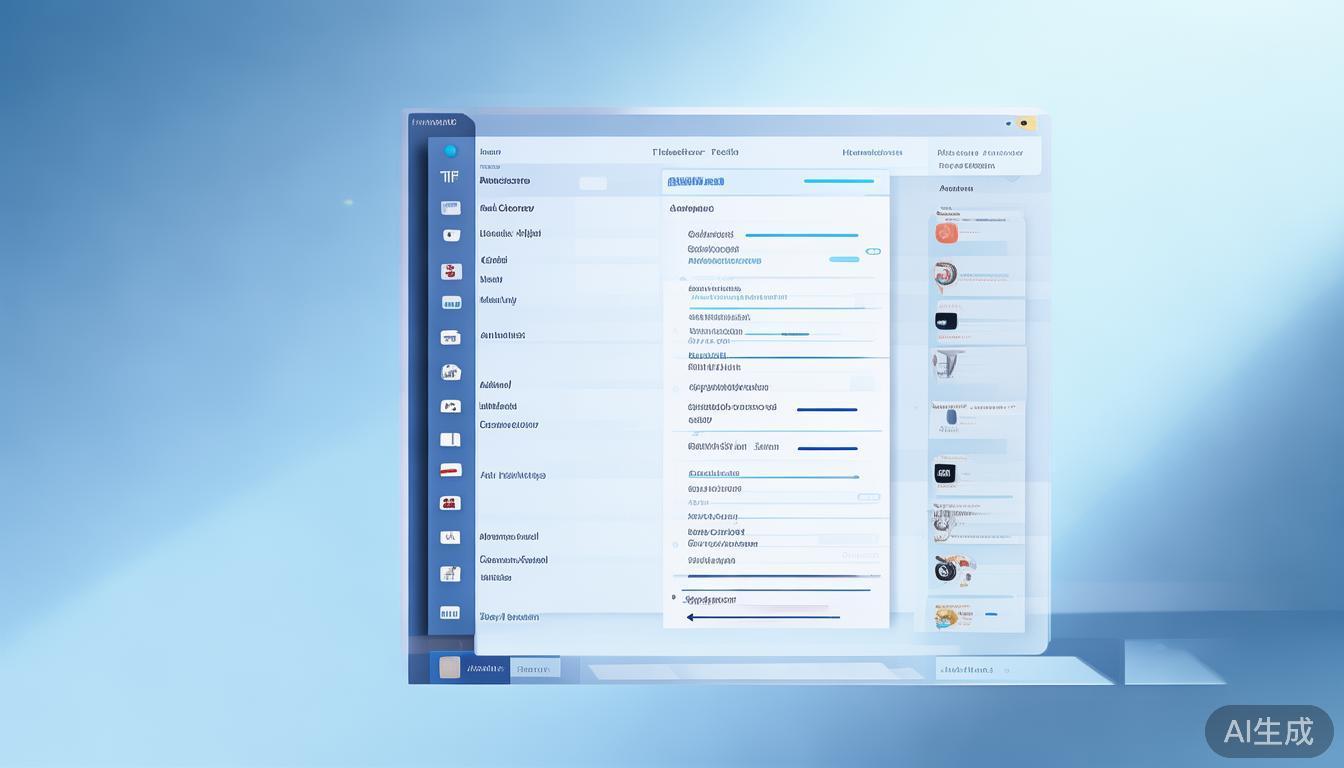Select the TF text icon in the sidebar

pos(450,177)
